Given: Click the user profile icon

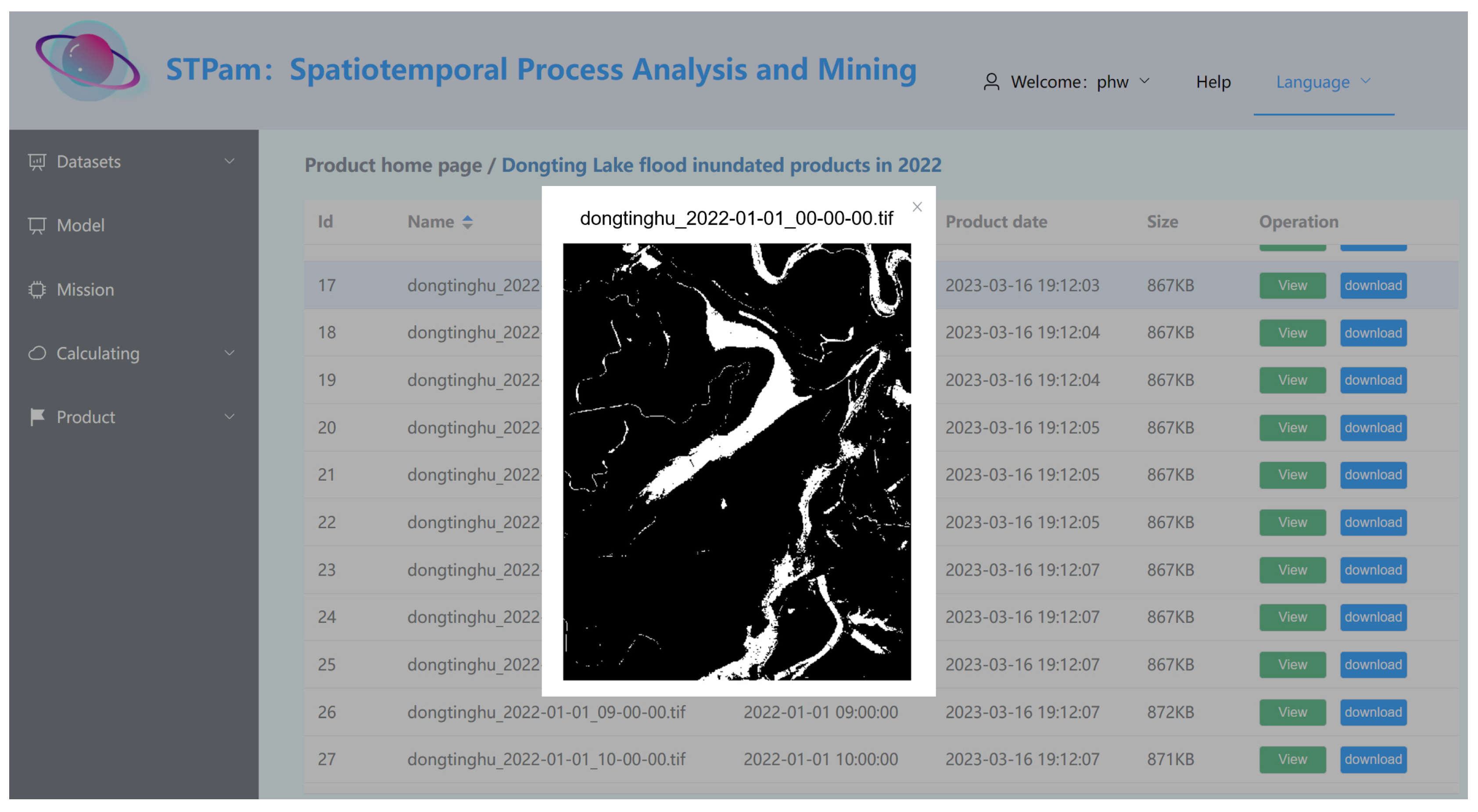Looking at the screenshot, I should 991,82.
